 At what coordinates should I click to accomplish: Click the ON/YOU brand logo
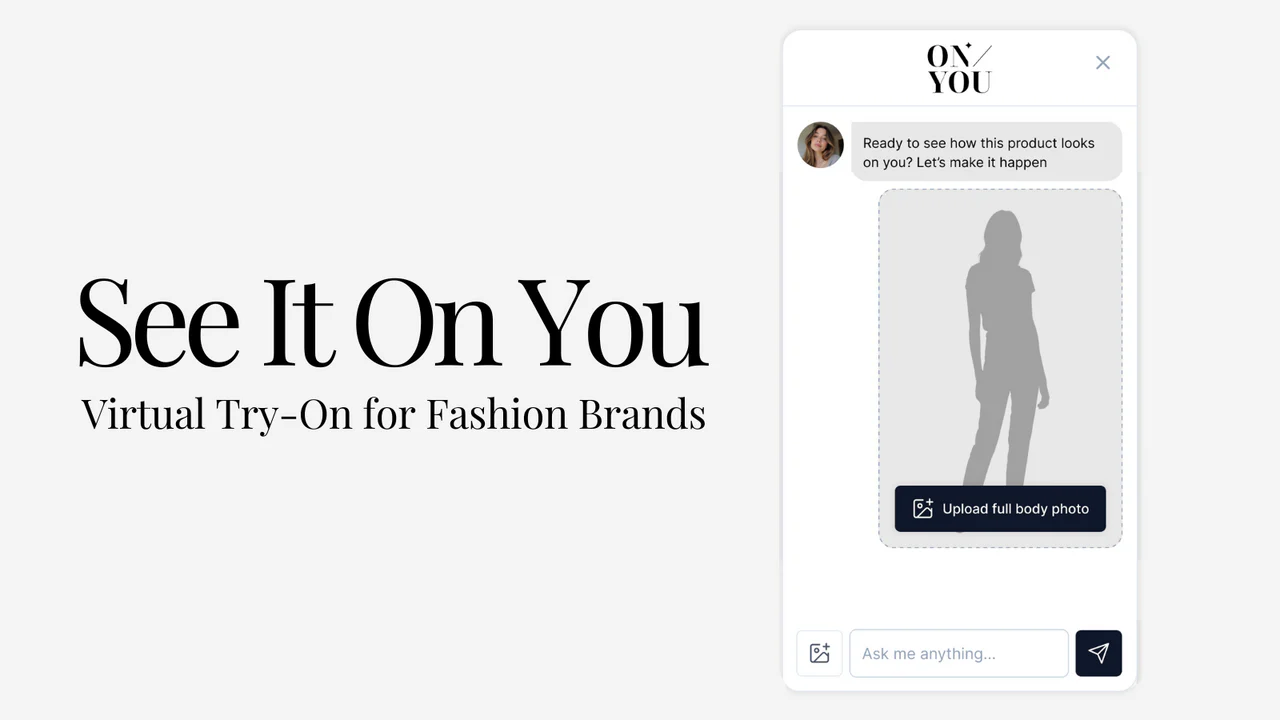959,70
